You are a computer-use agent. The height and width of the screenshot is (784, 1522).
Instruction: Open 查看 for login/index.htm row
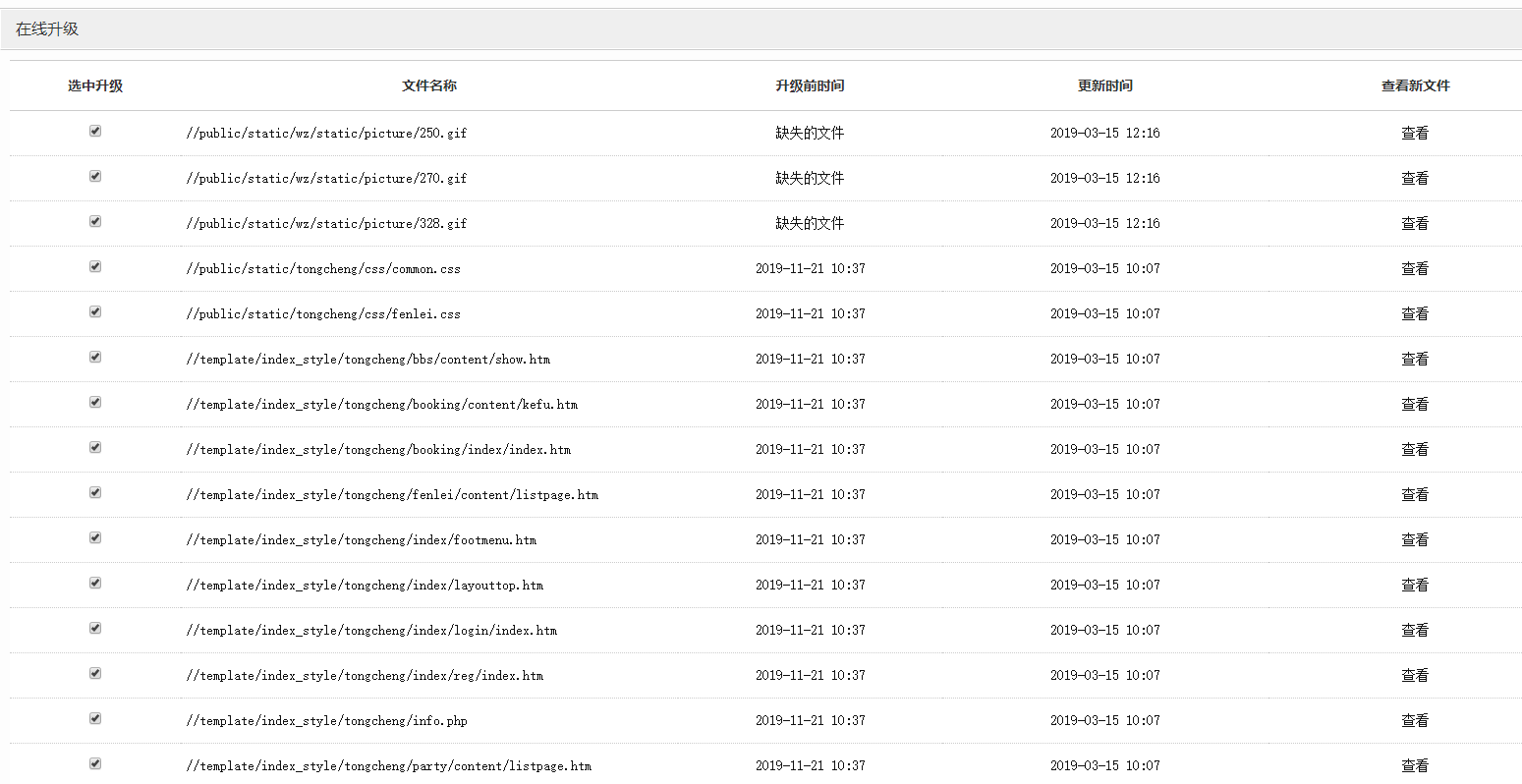pyautogui.click(x=1415, y=631)
